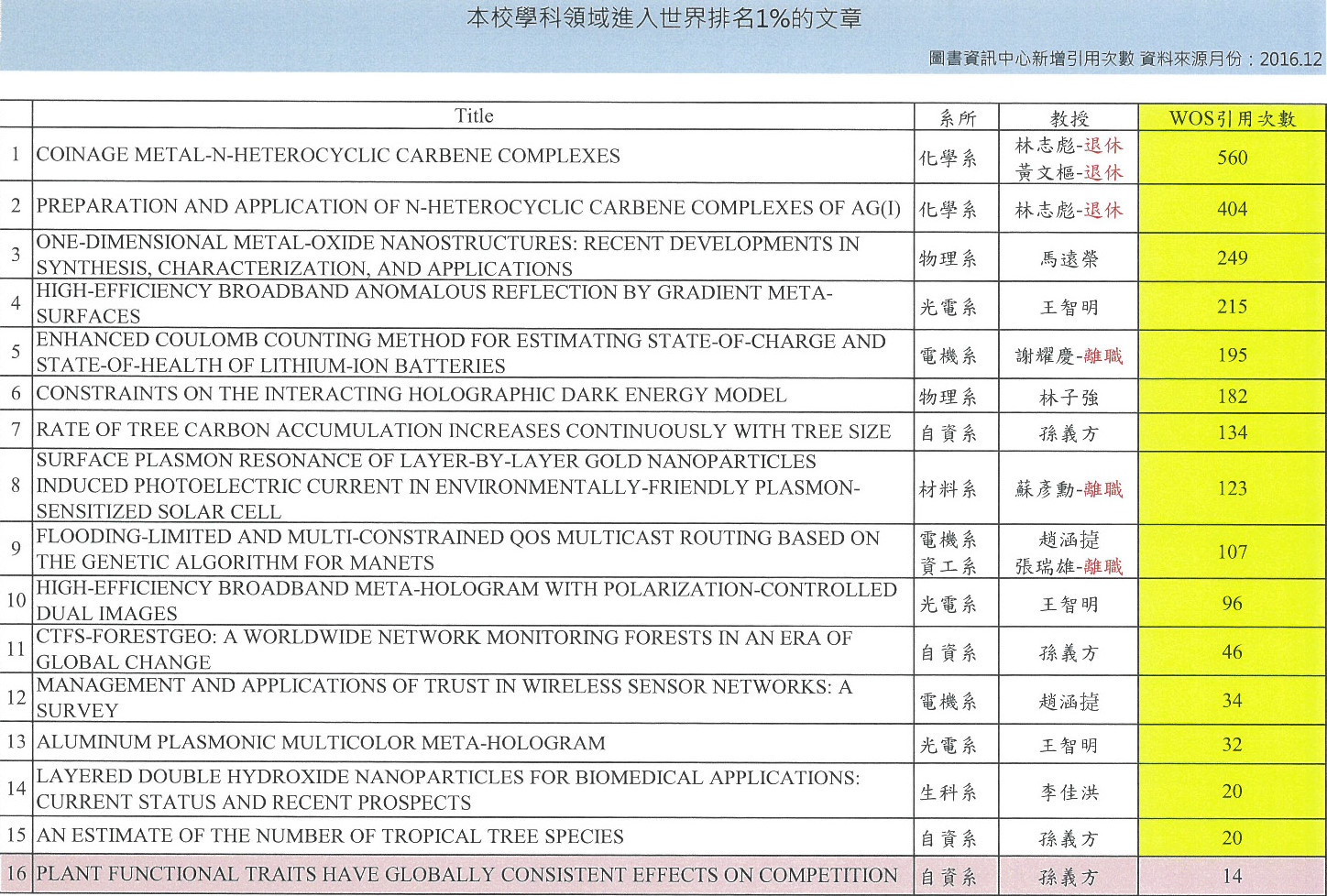Select title 'HIGH-EFFICIENCY BROADBAND META-HOLOGRAM WITH POLARIZATION-CONTROLLED DUAL IMAGES'
Screen dimensions: 1327x896
pos(466,601)
